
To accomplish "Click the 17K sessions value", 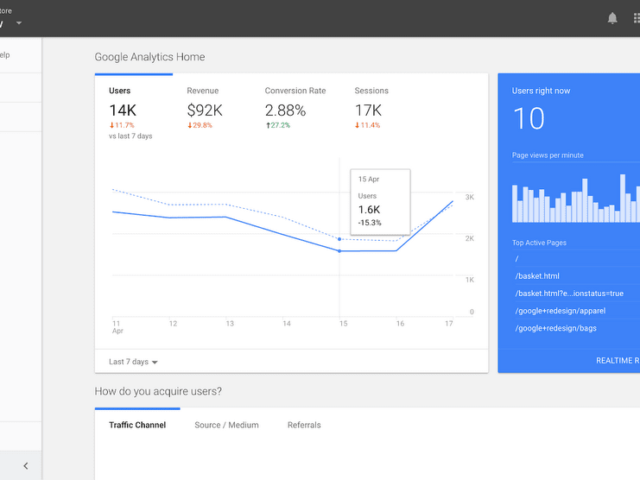I will tap(368, 110).
